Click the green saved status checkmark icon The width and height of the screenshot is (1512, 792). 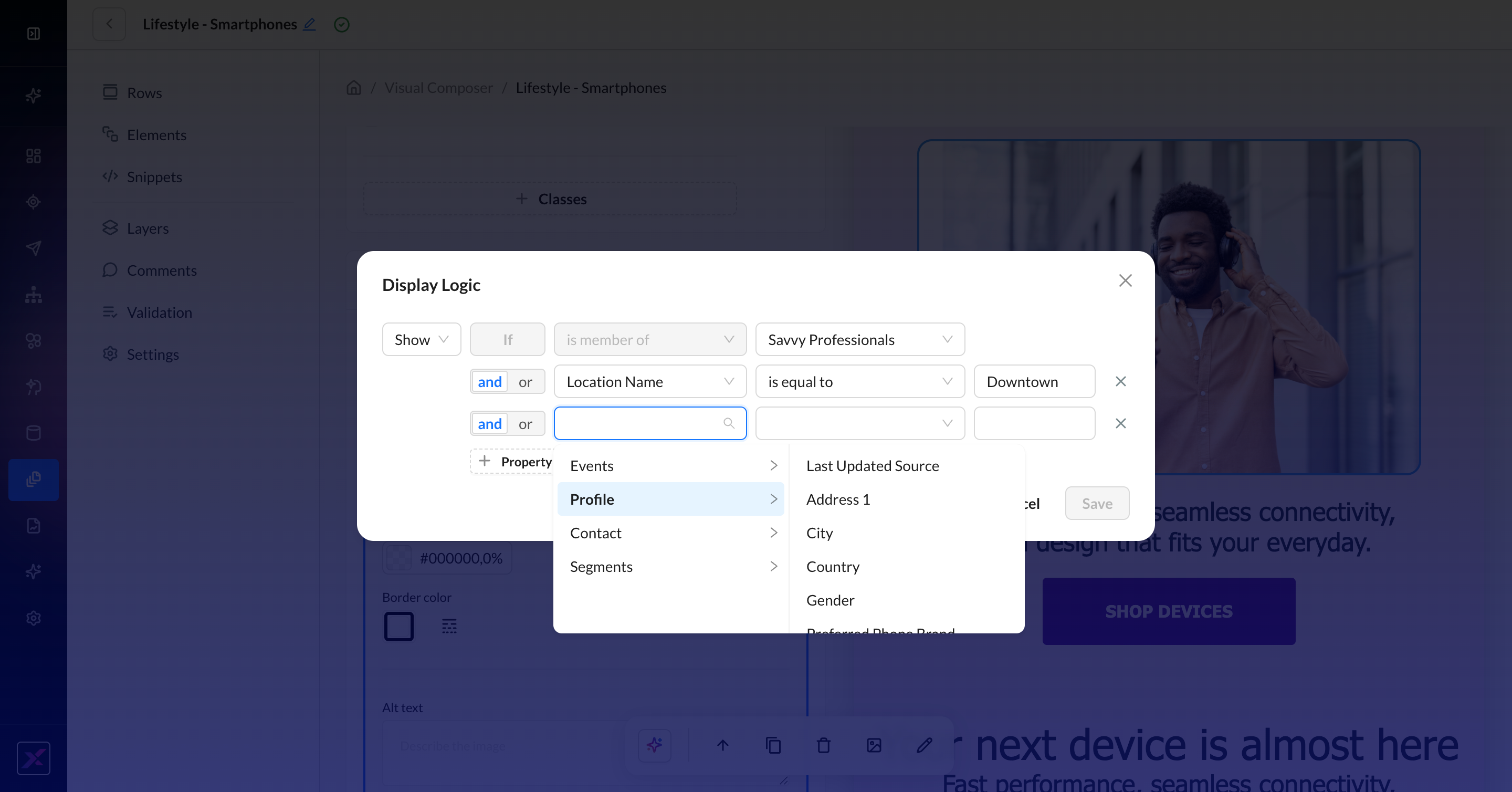(x=342, y=24)
